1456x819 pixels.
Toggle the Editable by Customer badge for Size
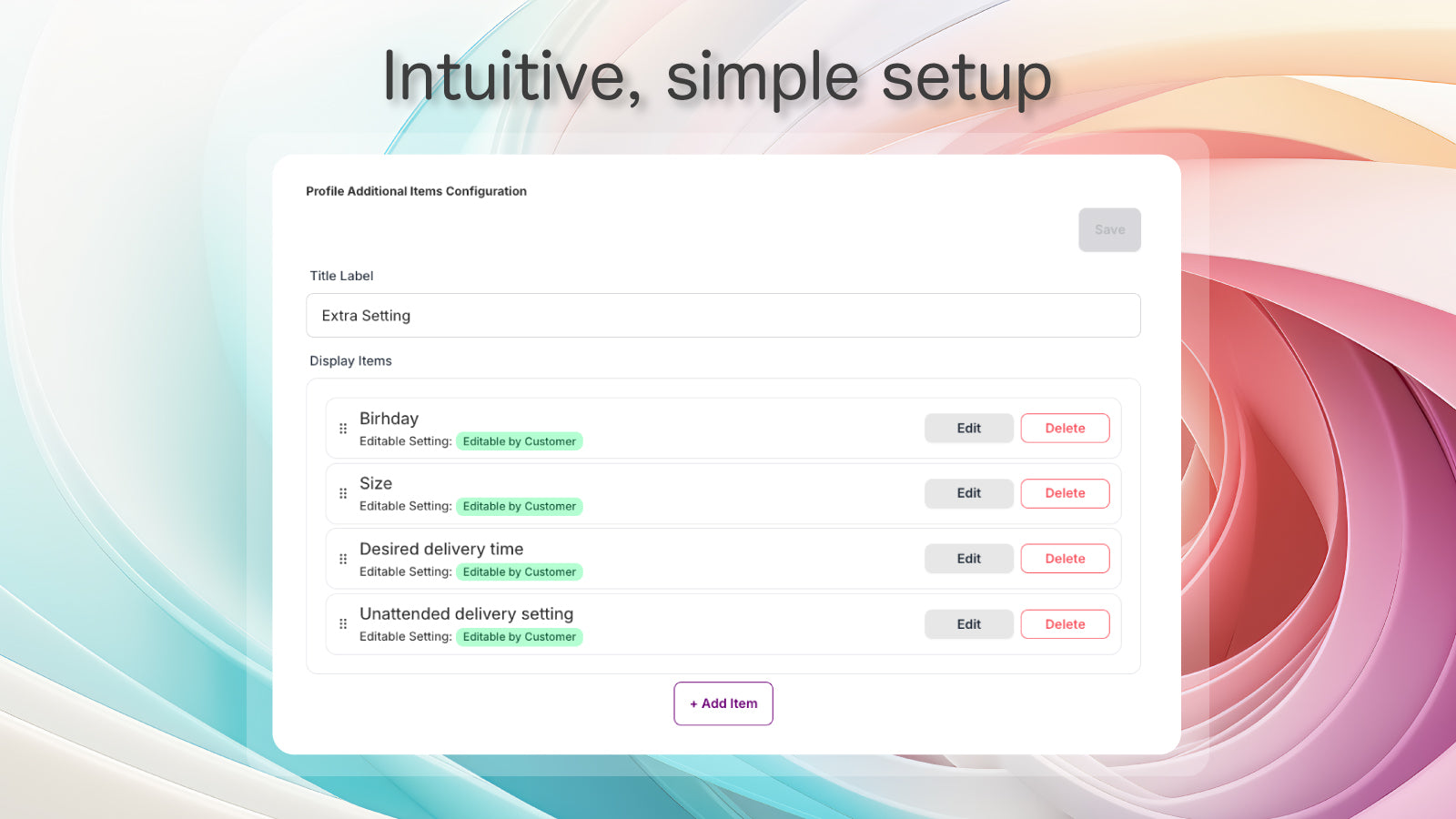pyautogui.click(x=520, y=506)
